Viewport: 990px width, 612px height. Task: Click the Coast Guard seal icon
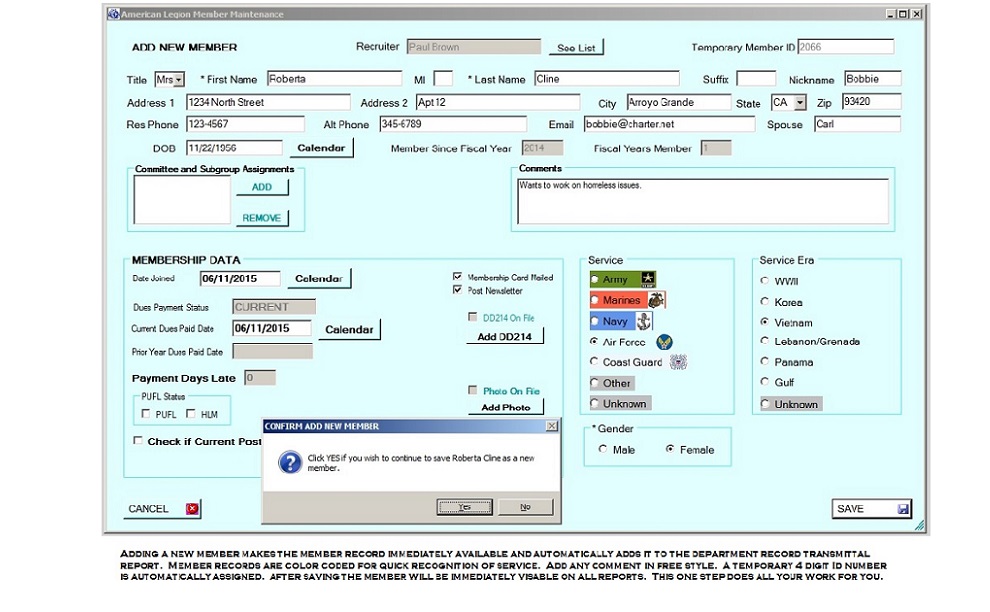pos(678,362)
